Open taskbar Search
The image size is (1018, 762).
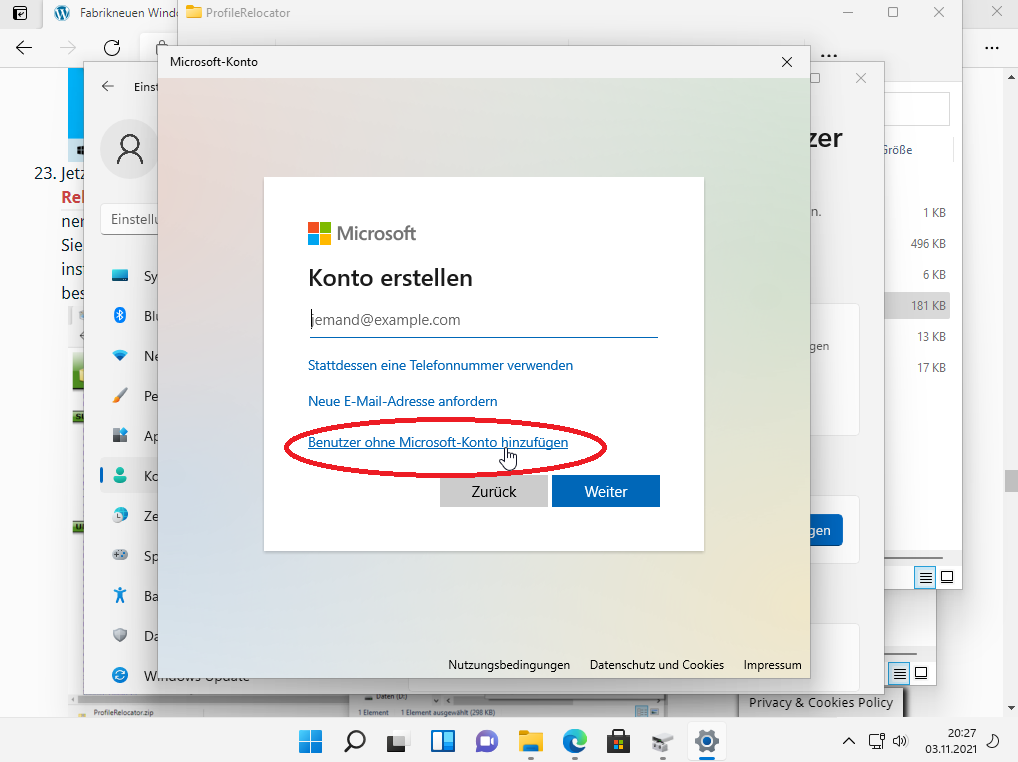pos(354,741)
